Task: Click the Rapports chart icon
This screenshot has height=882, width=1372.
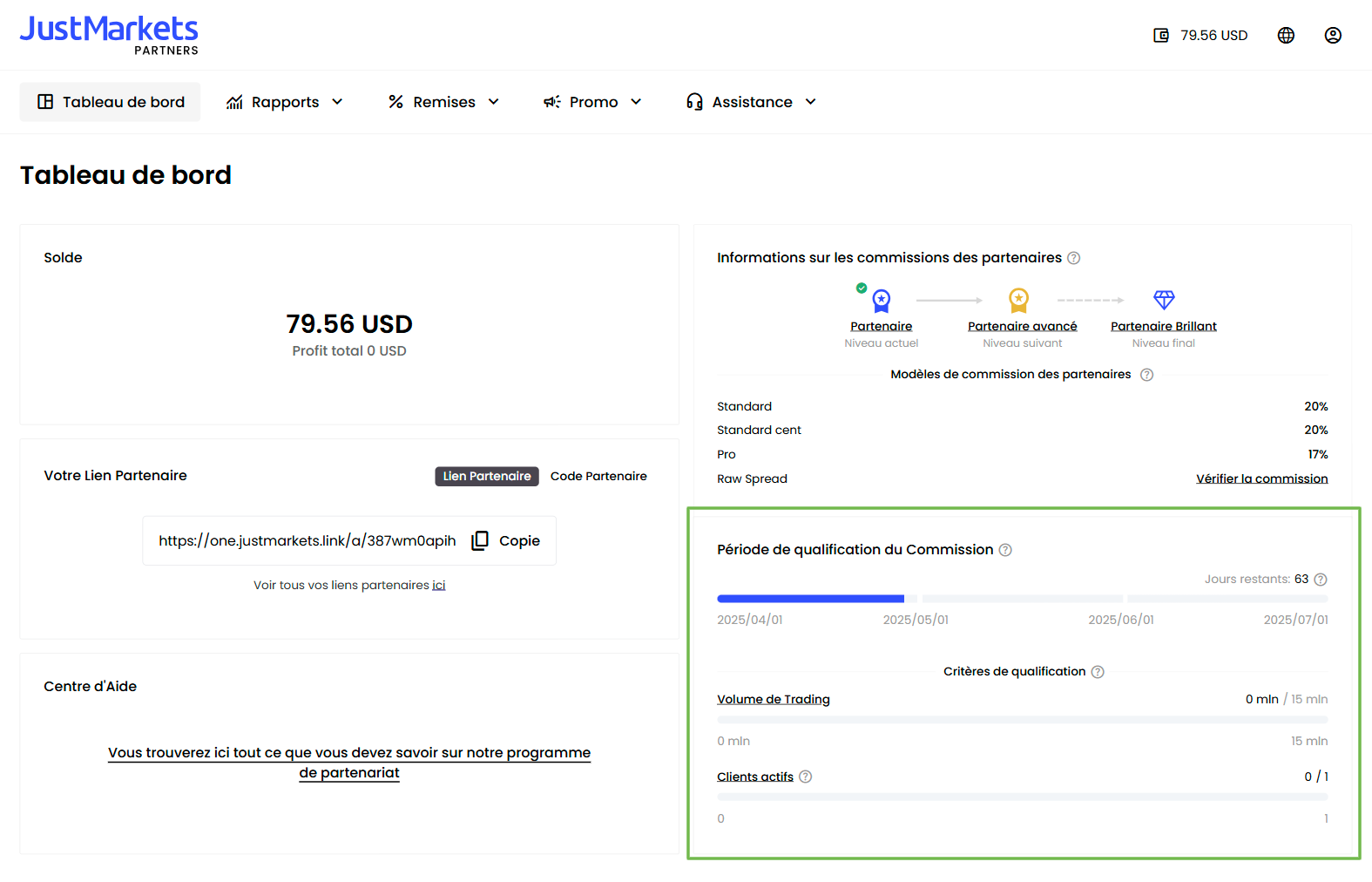Action: click(x=234, y=102)
